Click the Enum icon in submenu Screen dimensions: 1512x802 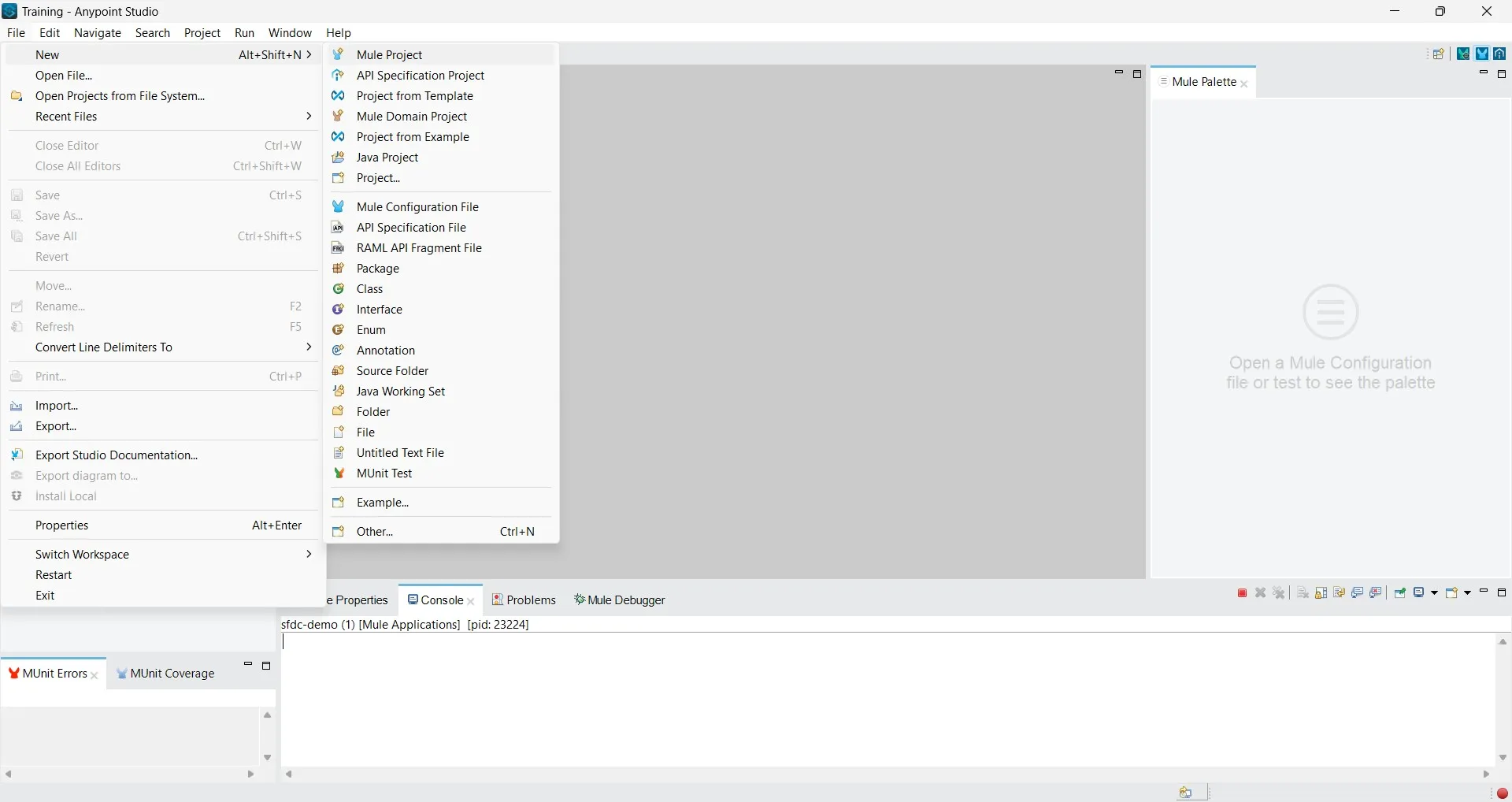coord(339,329)
